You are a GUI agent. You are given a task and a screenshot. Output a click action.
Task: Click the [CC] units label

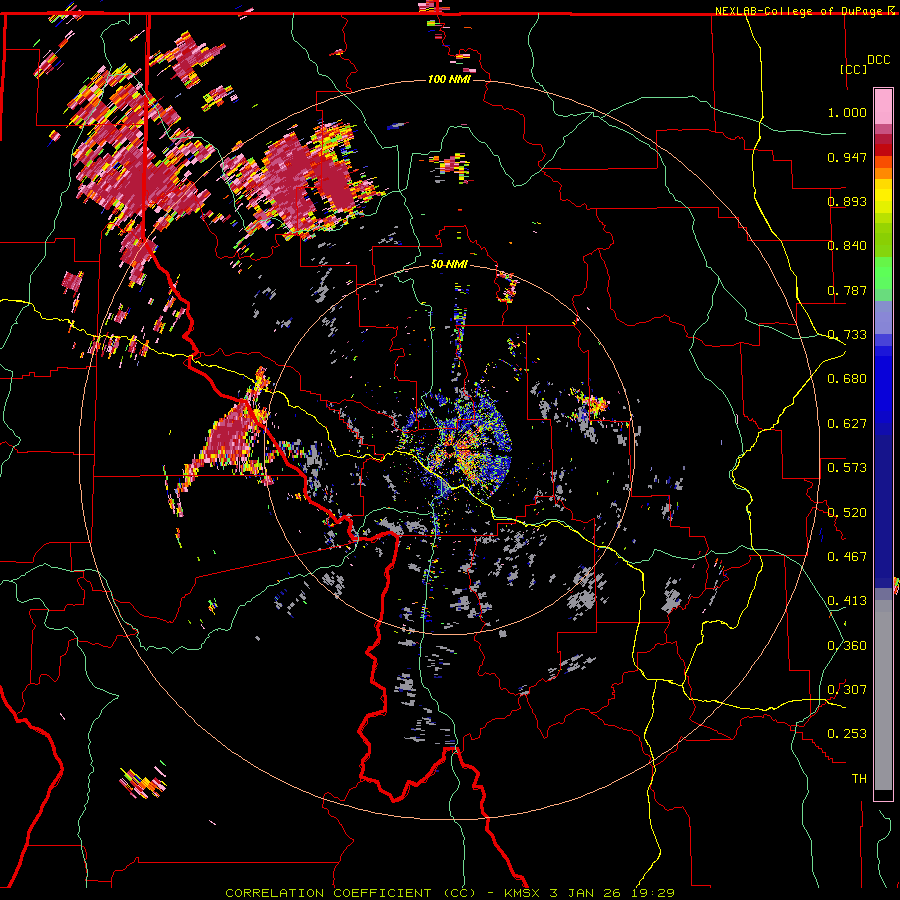pos(854,69)
